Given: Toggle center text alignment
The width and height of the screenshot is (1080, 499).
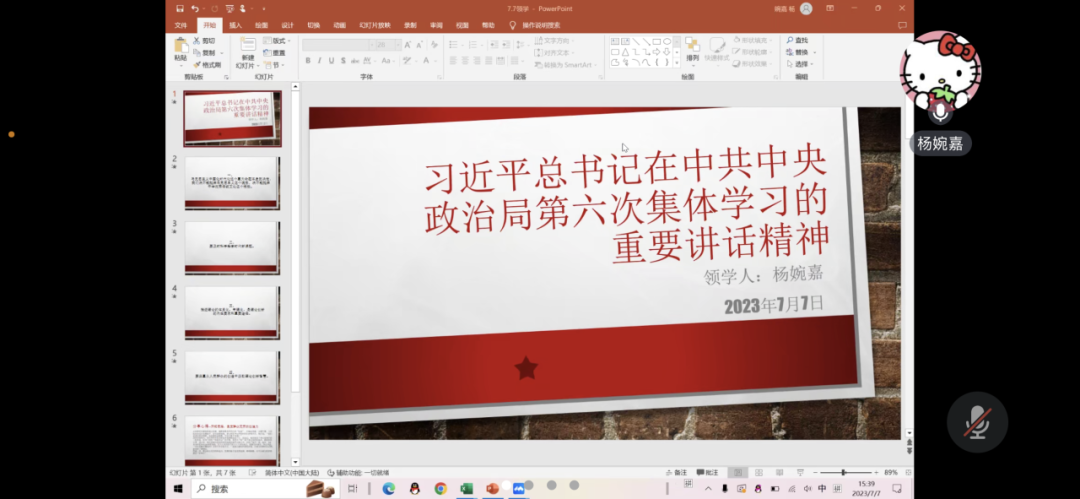Looking at the screenshot, I should click(x=466, y=61).
